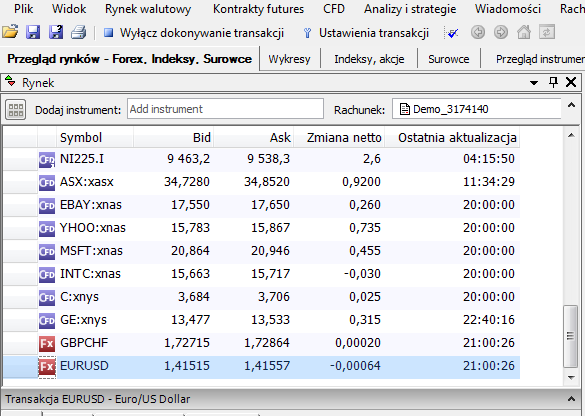Switch to the Surowce tab
This screenshot has height=416, width=585.
tap(449, 59)
